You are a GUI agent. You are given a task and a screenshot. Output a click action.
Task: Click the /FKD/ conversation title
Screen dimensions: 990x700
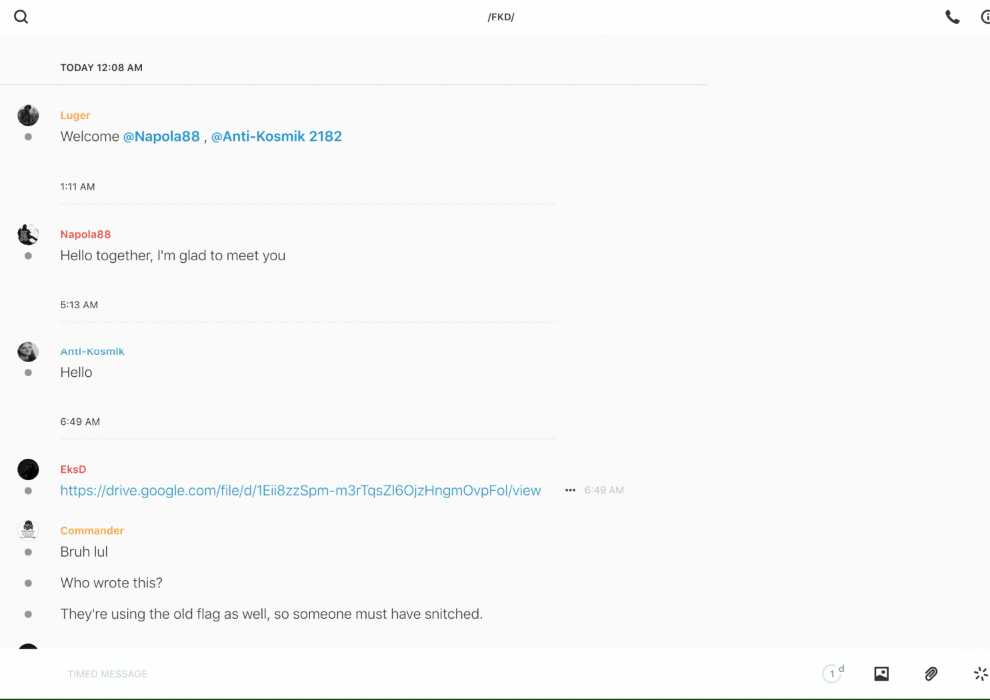coord(500,17)
